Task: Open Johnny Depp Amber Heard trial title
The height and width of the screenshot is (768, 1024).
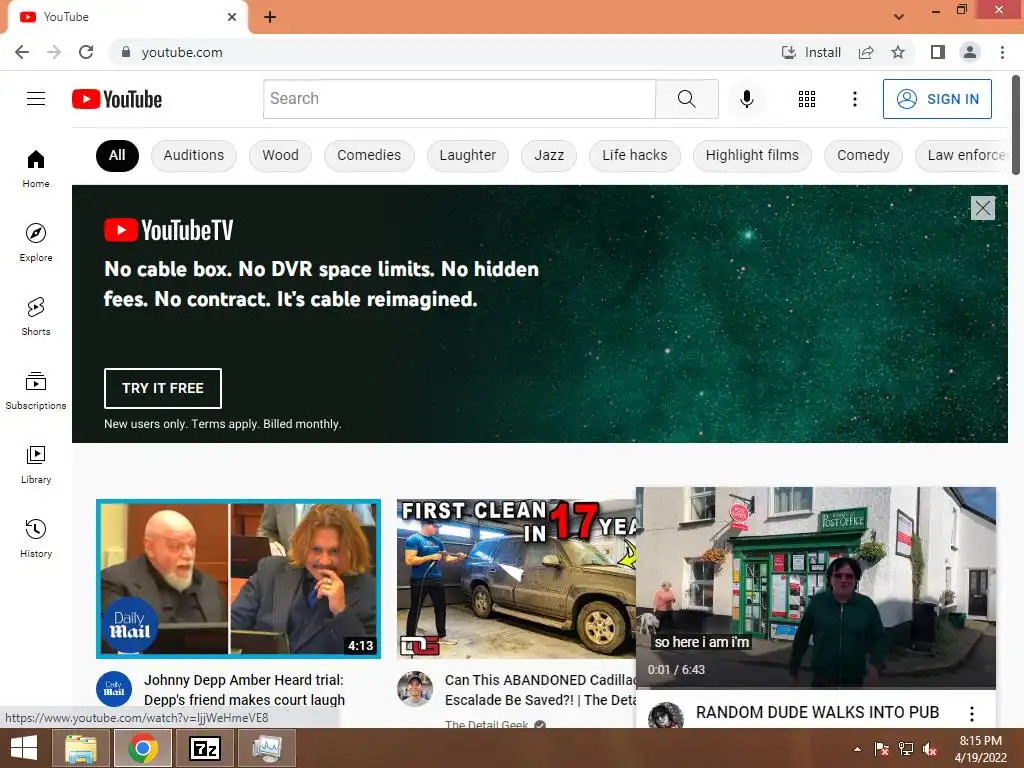Action: pyautogui.click(x=244, y=690)
